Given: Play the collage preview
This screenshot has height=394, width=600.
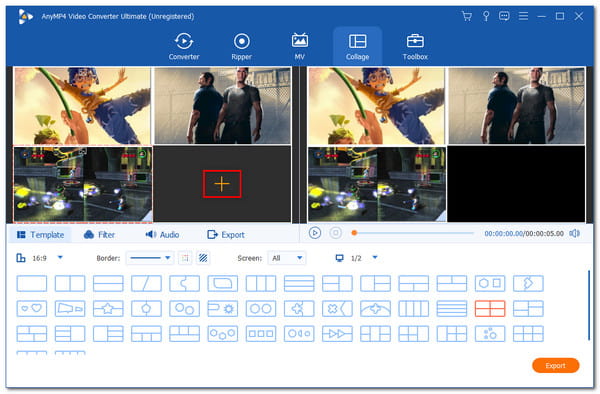Looking at the screenshot, I should pos(315,233).
